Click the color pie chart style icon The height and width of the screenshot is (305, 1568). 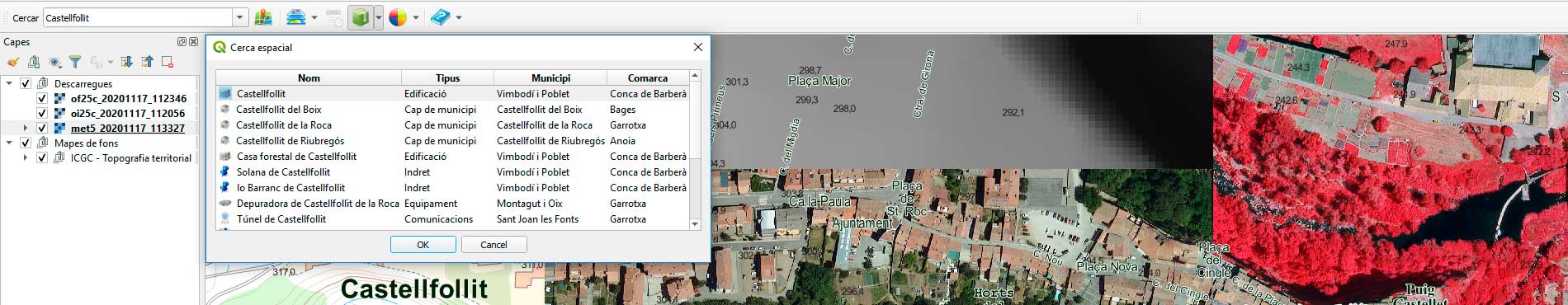coord(398,17)
